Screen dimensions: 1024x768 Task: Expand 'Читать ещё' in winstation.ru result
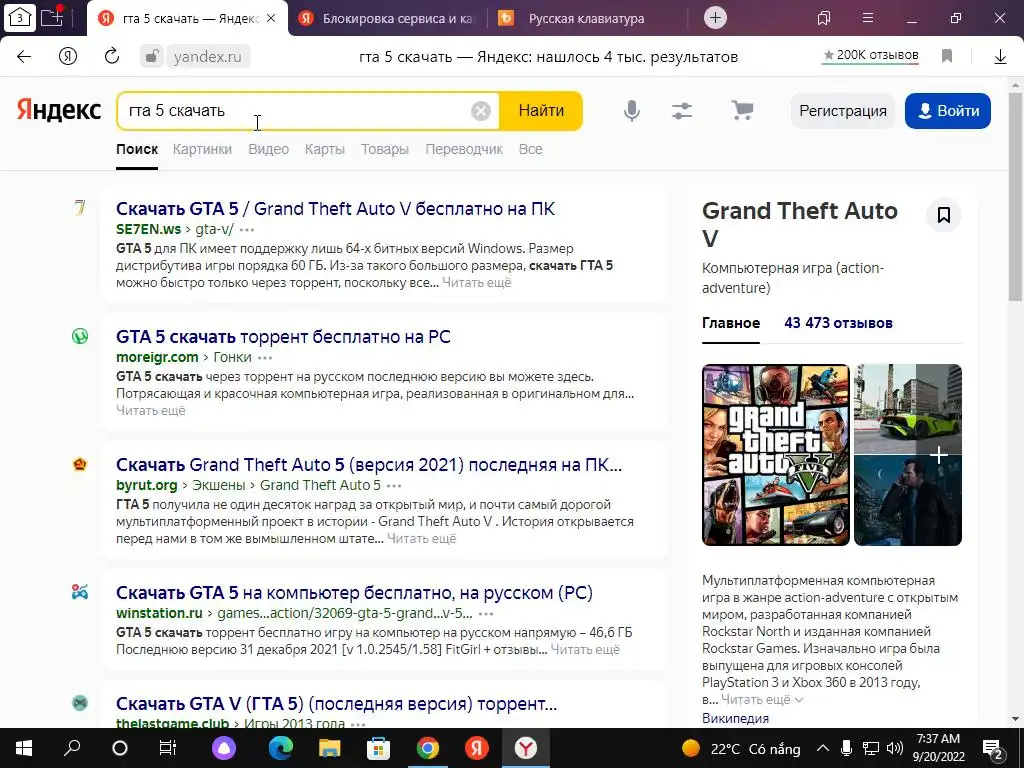[585, 650]
